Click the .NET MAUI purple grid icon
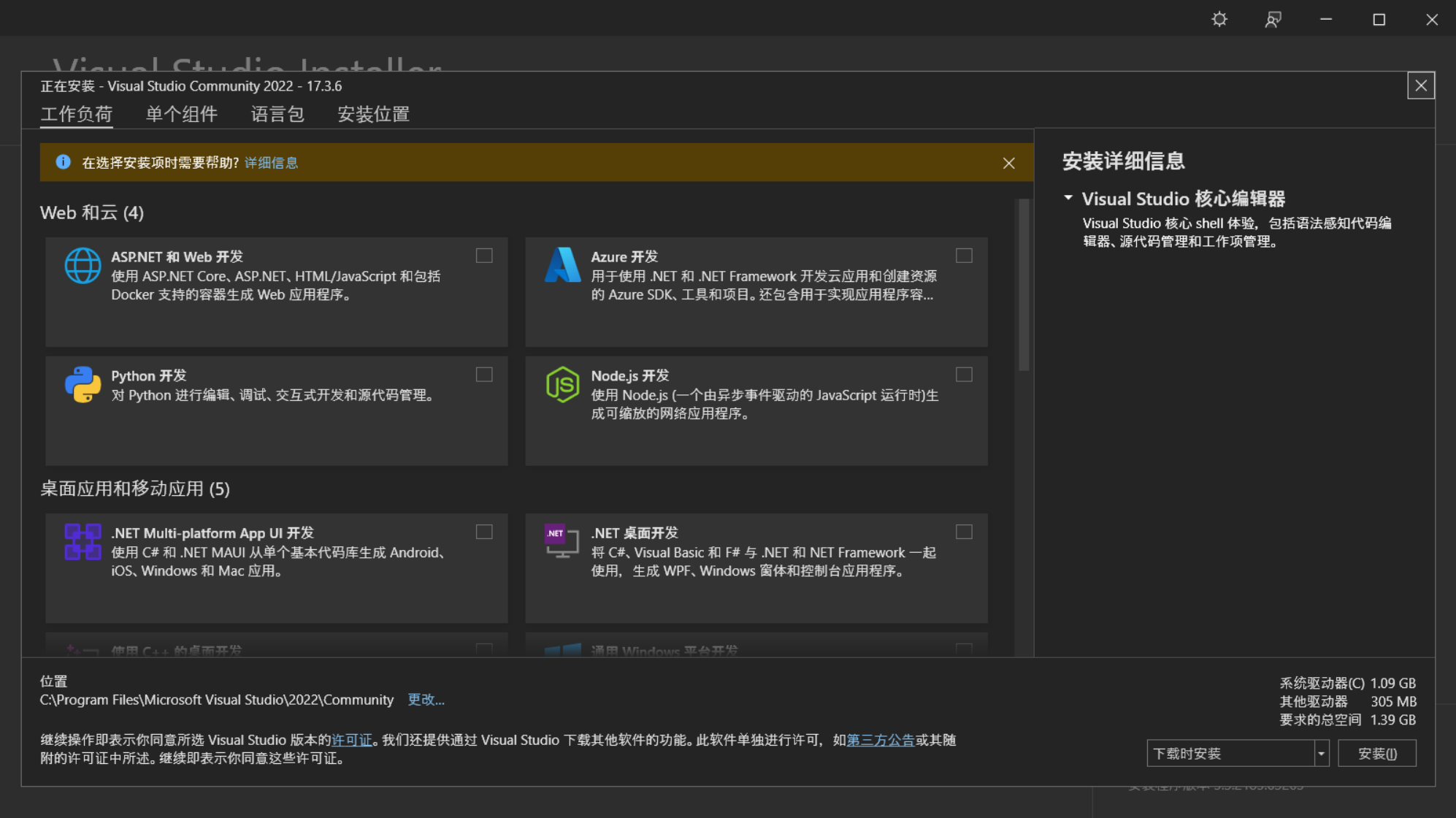 coord(83,541)
